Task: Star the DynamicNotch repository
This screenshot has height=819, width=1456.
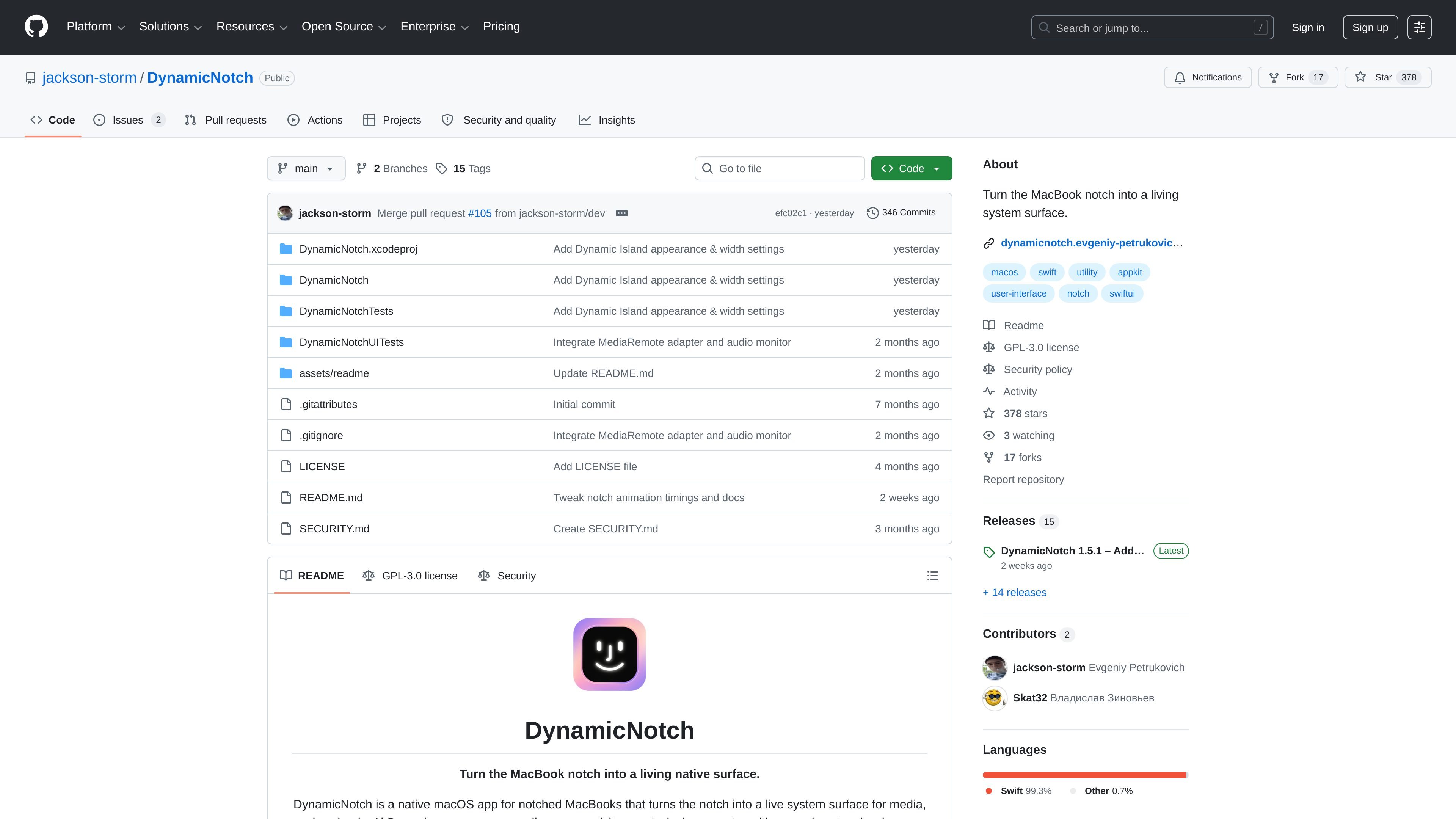Action: coord(1388,77)
